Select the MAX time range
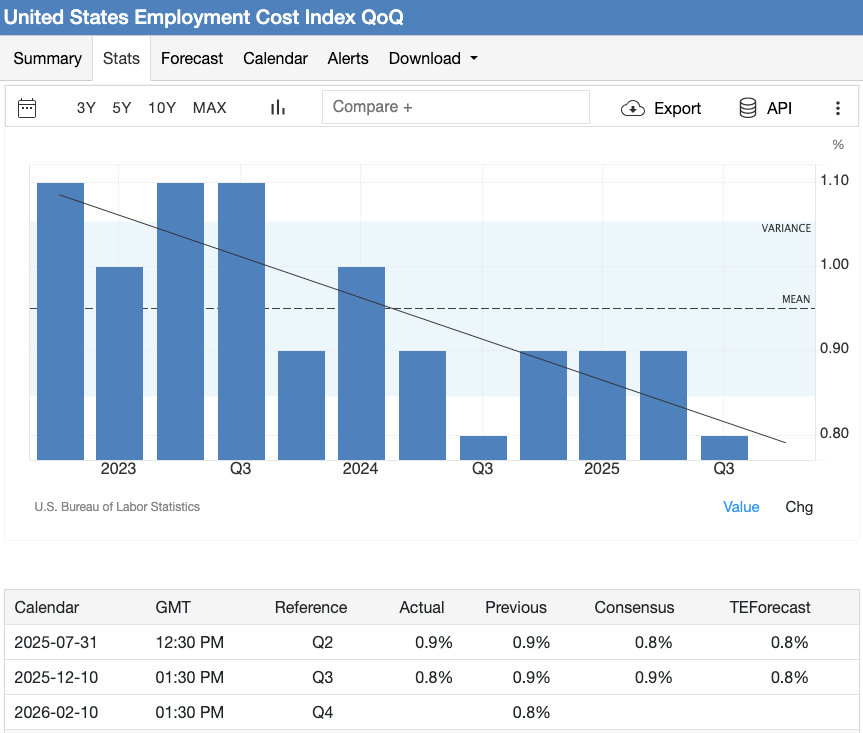 (210, 108)
